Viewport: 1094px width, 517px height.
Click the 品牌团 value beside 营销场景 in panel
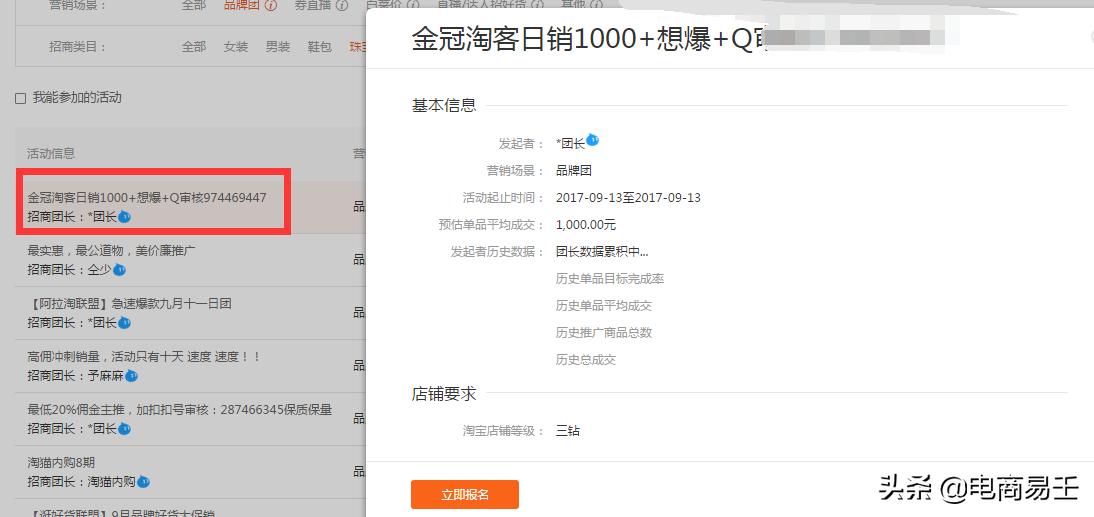pos(574,170)
